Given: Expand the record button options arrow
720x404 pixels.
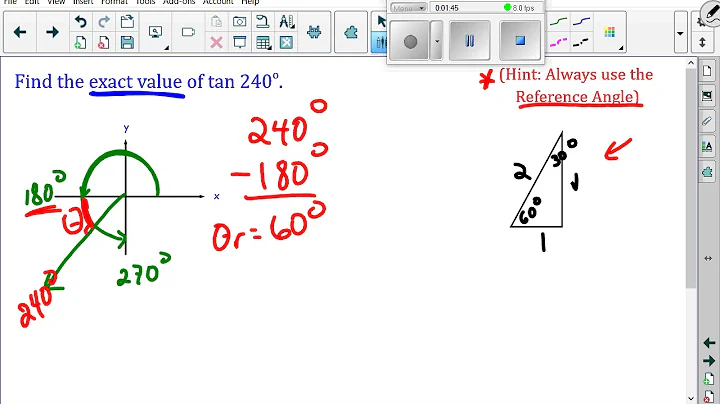Looking at the screenshot, I should (x=437, y=41).
